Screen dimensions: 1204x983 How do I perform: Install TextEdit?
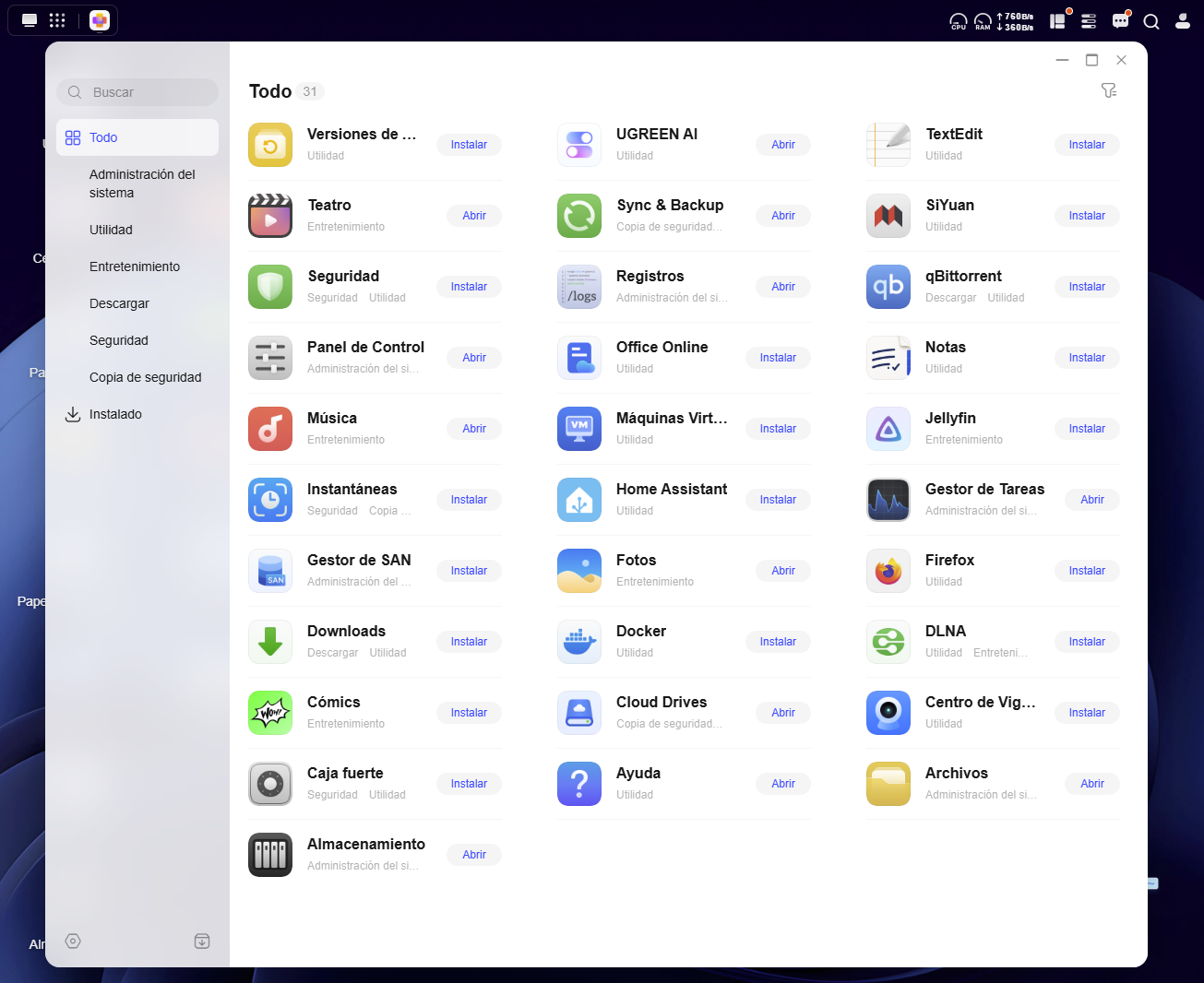coord(1087,145)
